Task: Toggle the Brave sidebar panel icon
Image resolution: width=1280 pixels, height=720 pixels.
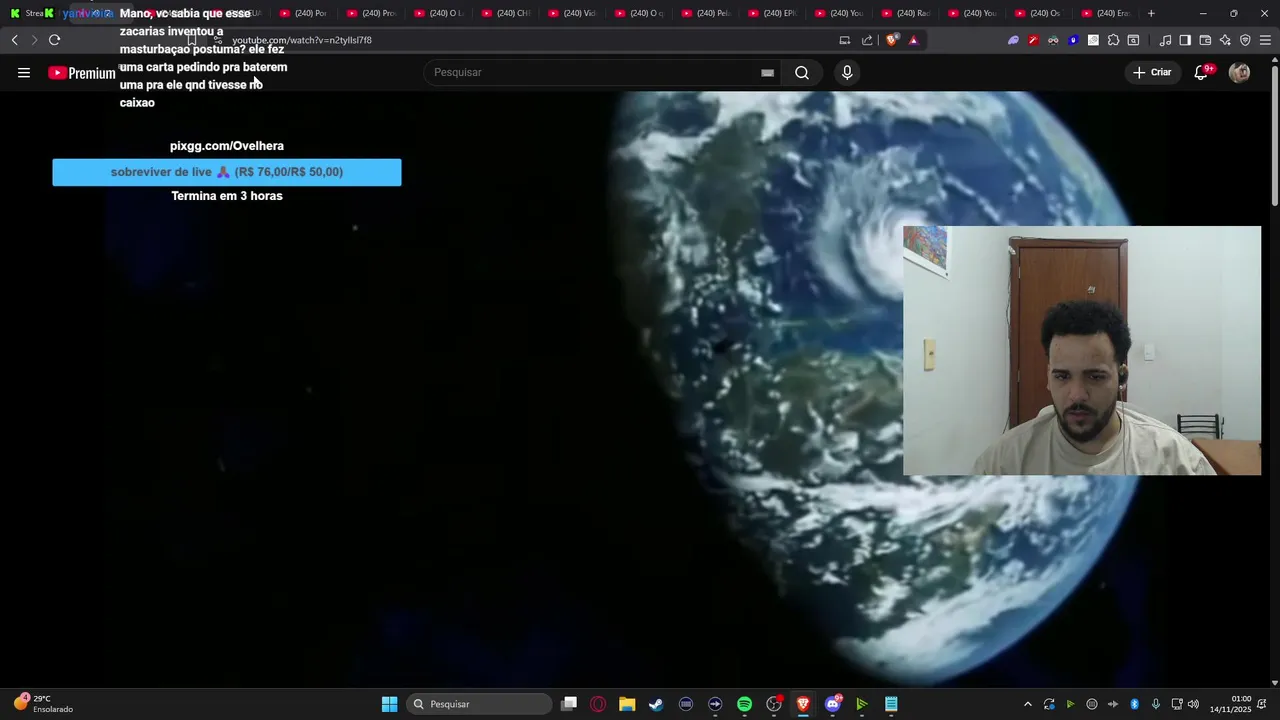Action: click(1185, 40)
